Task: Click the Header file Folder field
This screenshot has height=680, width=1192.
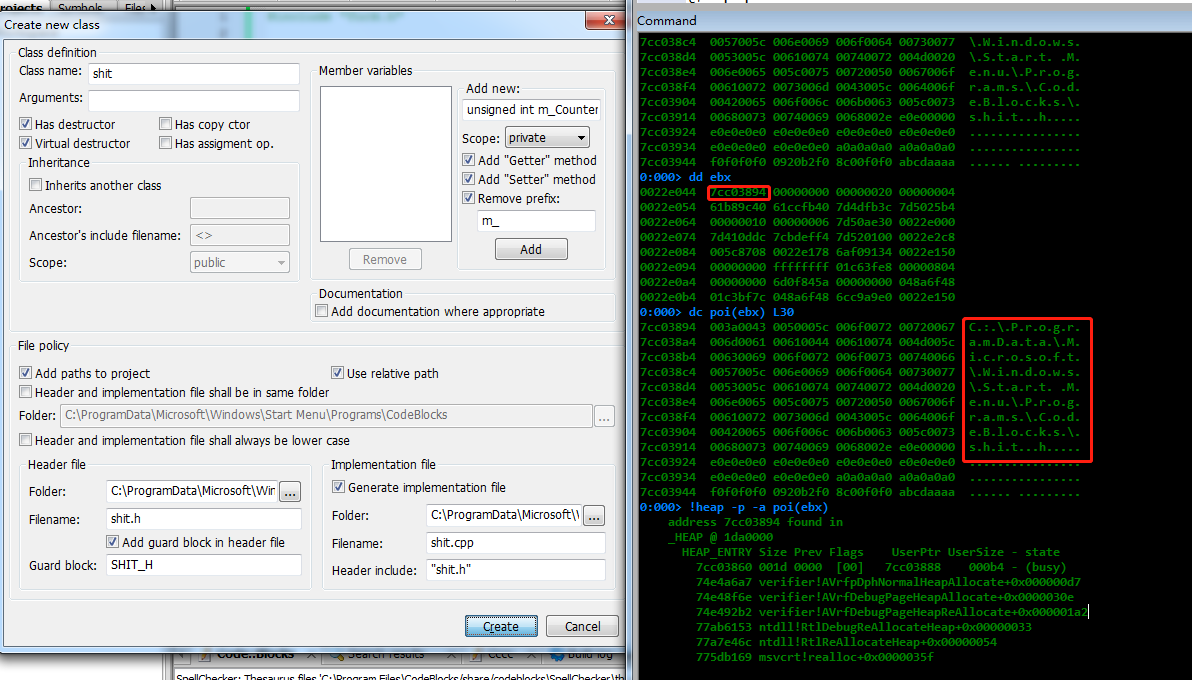Action: pyautogui.click(x=192, y=491)
